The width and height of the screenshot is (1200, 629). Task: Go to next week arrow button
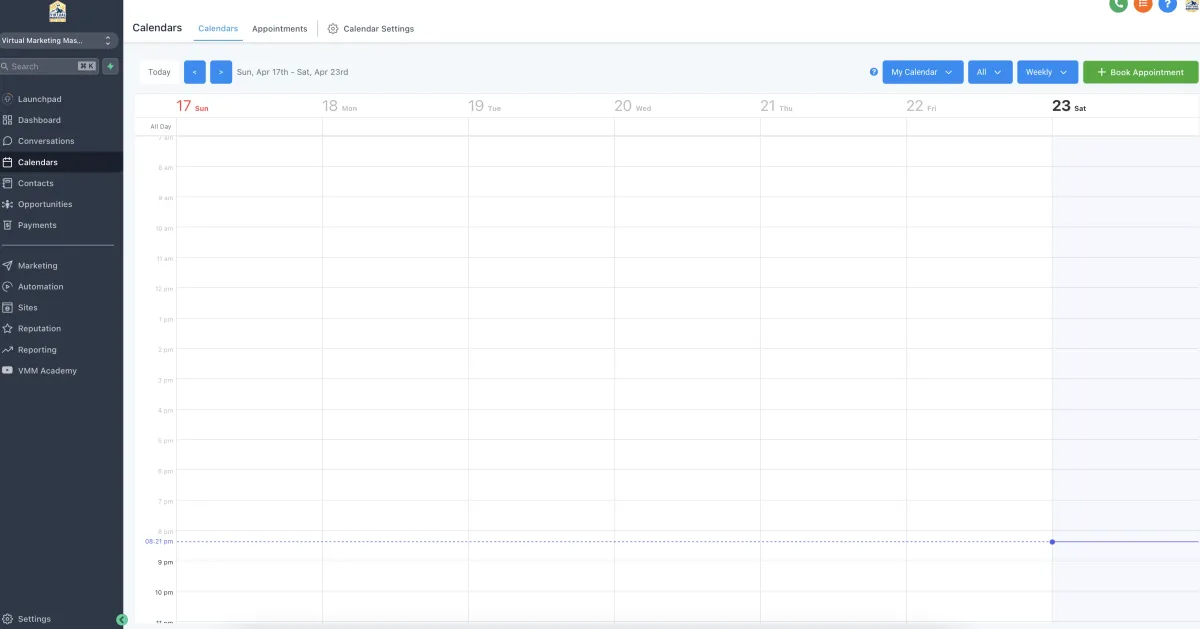(221, 72)
